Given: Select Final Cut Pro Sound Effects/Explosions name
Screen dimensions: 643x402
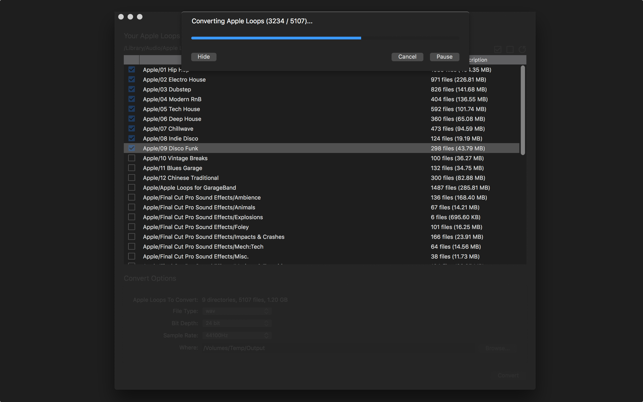Looking at the screenshot, I should click(x=203, y=217).
